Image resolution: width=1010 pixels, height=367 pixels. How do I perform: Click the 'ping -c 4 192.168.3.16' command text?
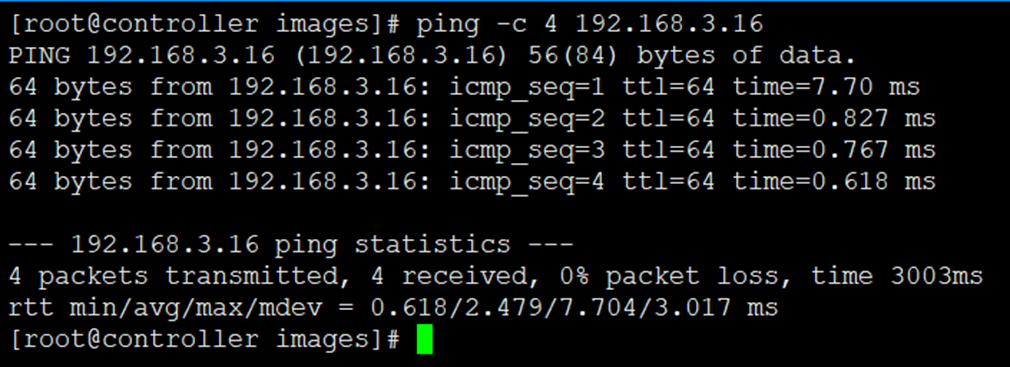(x=589, y=24)
